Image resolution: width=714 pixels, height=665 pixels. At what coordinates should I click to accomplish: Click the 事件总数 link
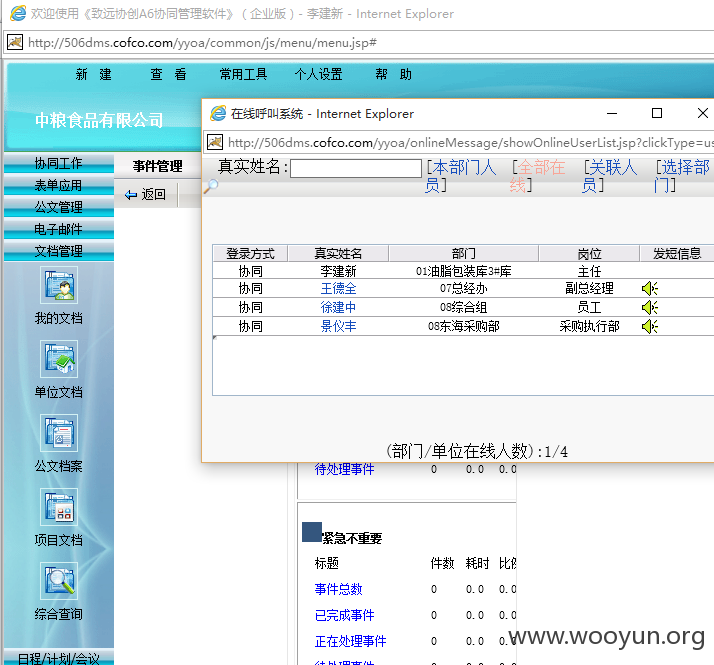coord(338,589)
